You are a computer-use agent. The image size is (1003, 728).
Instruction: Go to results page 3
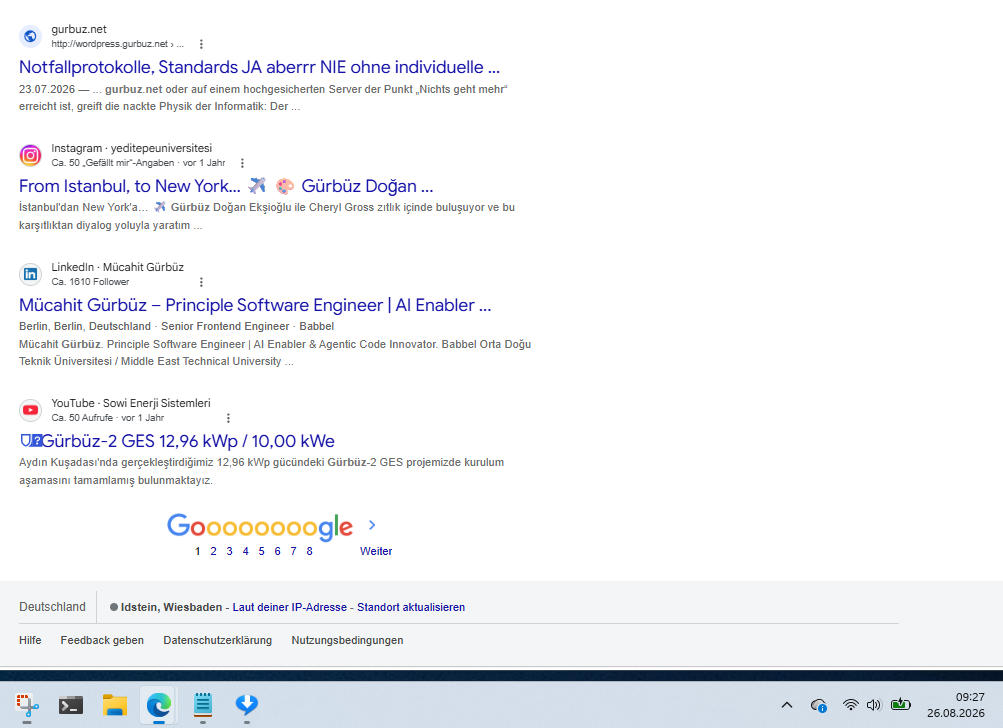tap(229, 551)
